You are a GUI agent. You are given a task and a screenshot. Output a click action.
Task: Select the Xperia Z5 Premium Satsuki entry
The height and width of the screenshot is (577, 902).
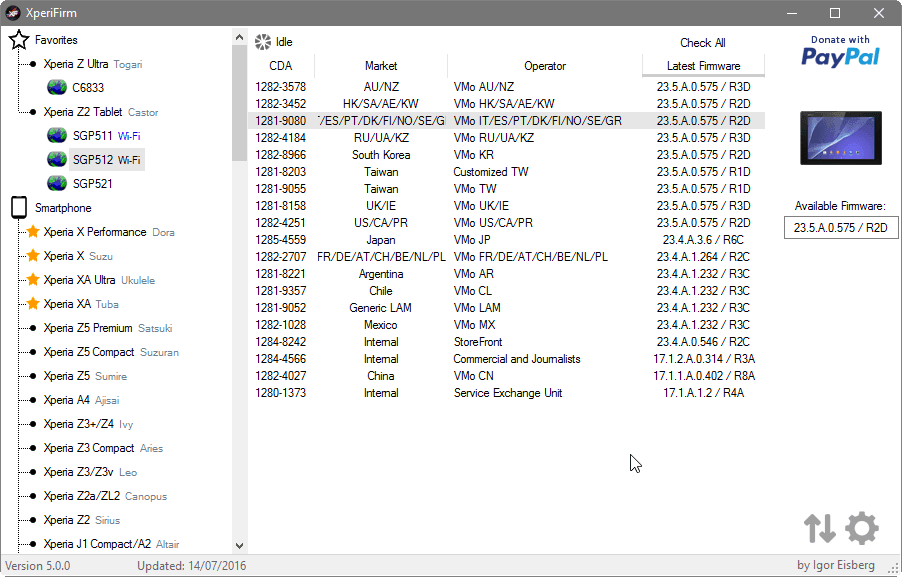(108, 328)
